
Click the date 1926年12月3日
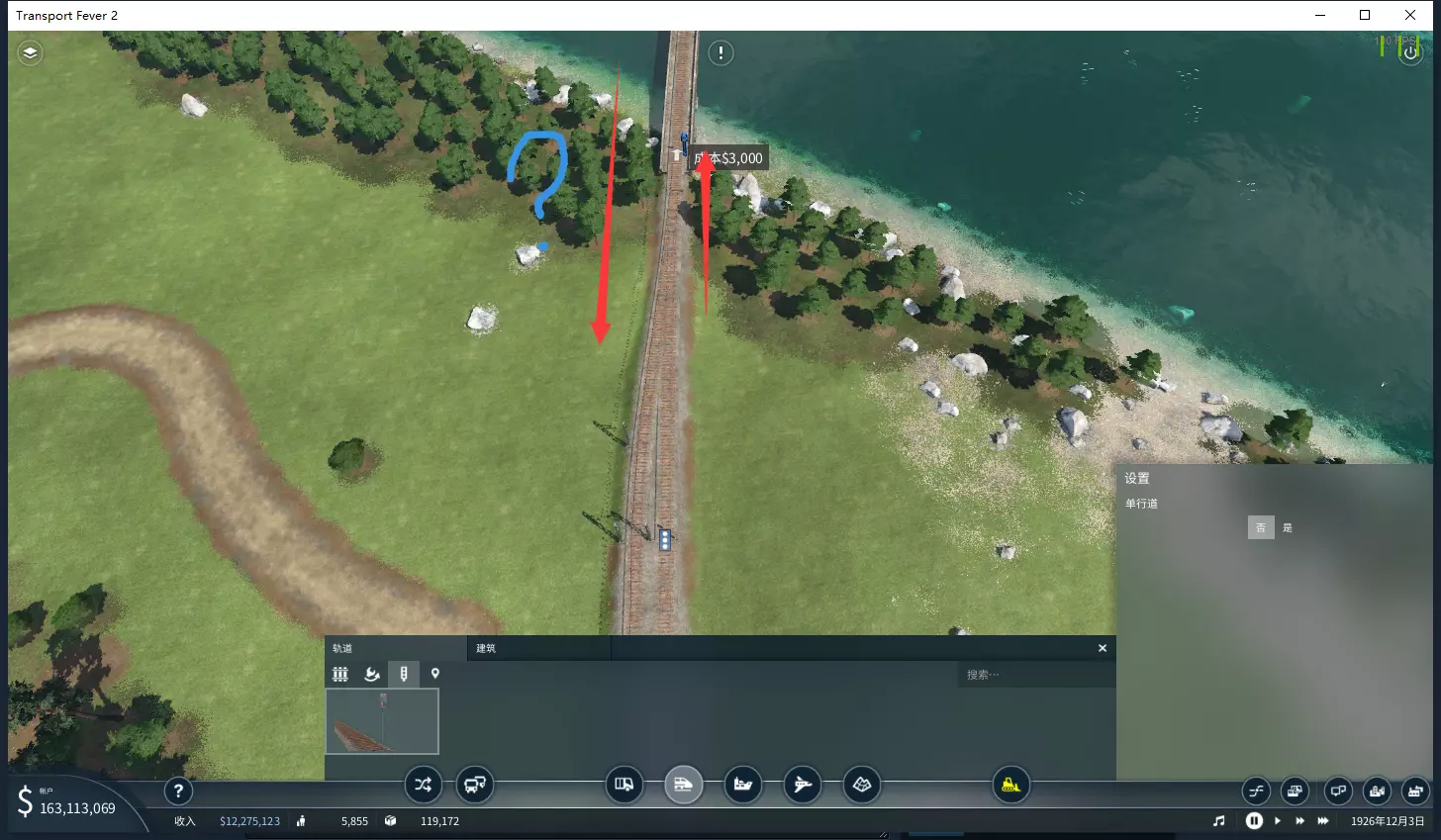point(1388,821)
